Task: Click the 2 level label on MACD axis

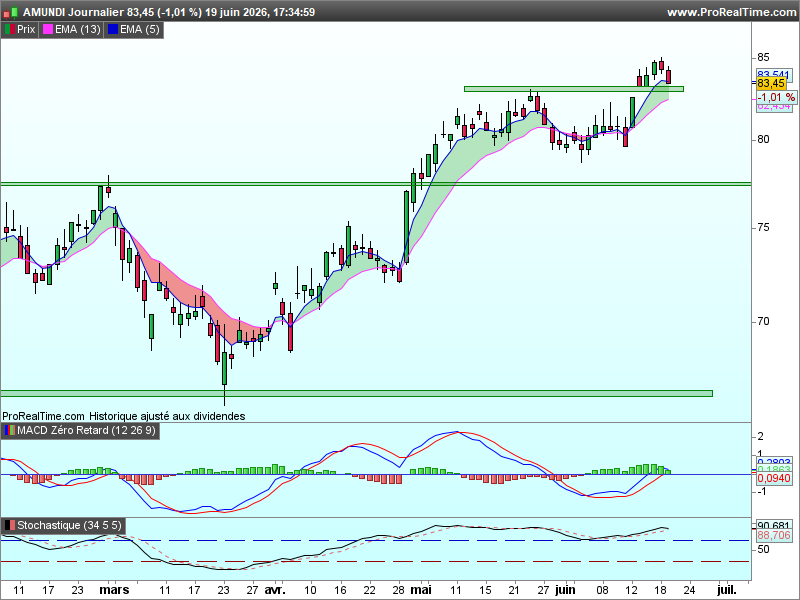Action: point(761,436)
